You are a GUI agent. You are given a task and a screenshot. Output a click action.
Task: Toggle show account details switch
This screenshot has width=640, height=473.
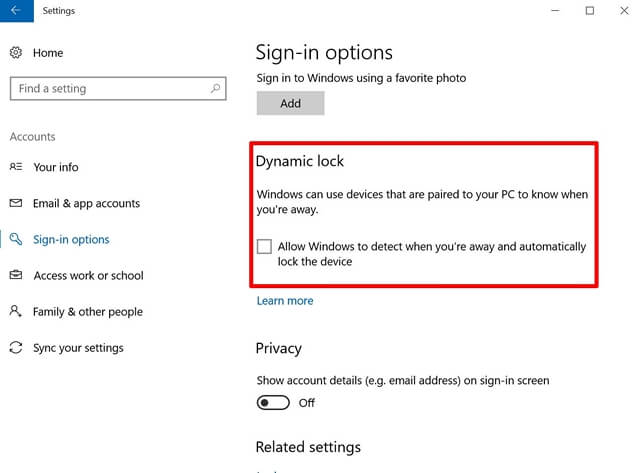(273, 402)
